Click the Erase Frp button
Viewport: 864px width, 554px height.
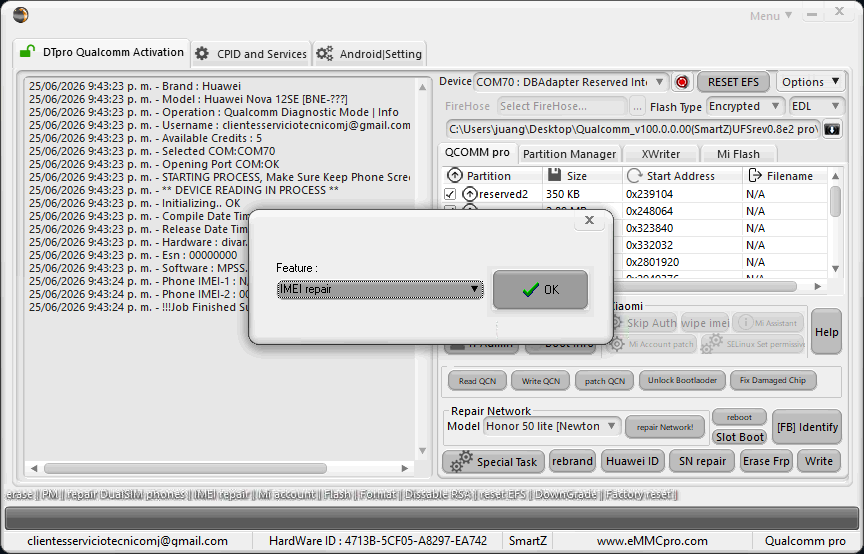click(x=766, y=461)
